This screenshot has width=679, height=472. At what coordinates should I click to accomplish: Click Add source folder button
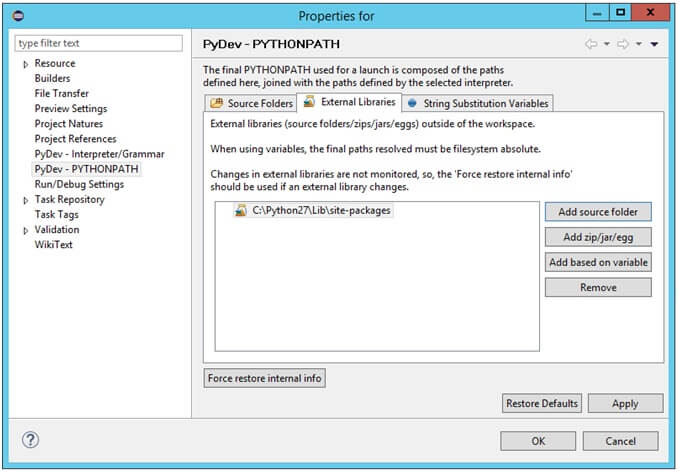[598, 212]
